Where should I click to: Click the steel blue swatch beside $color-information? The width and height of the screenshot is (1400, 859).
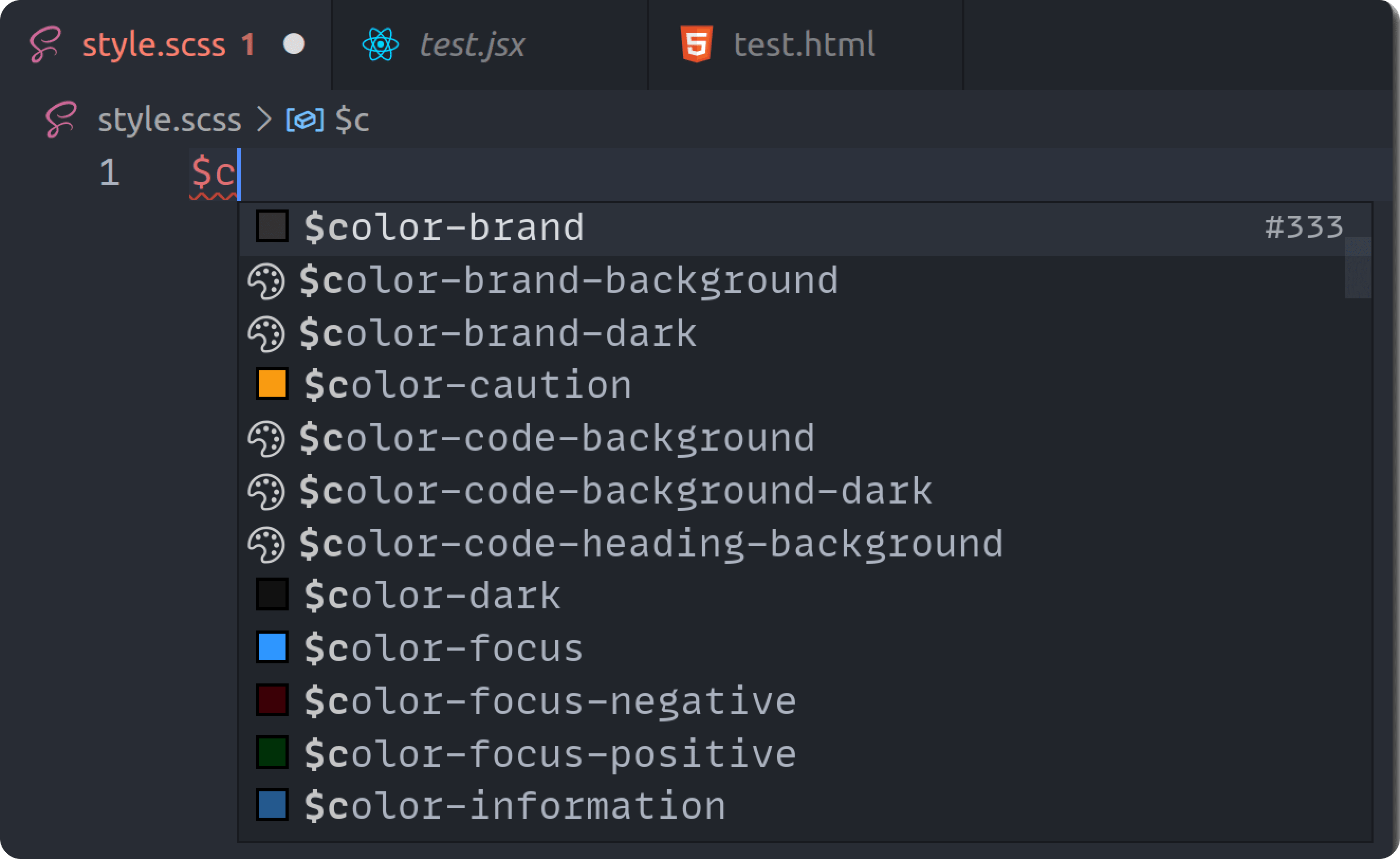pos(272,805)
